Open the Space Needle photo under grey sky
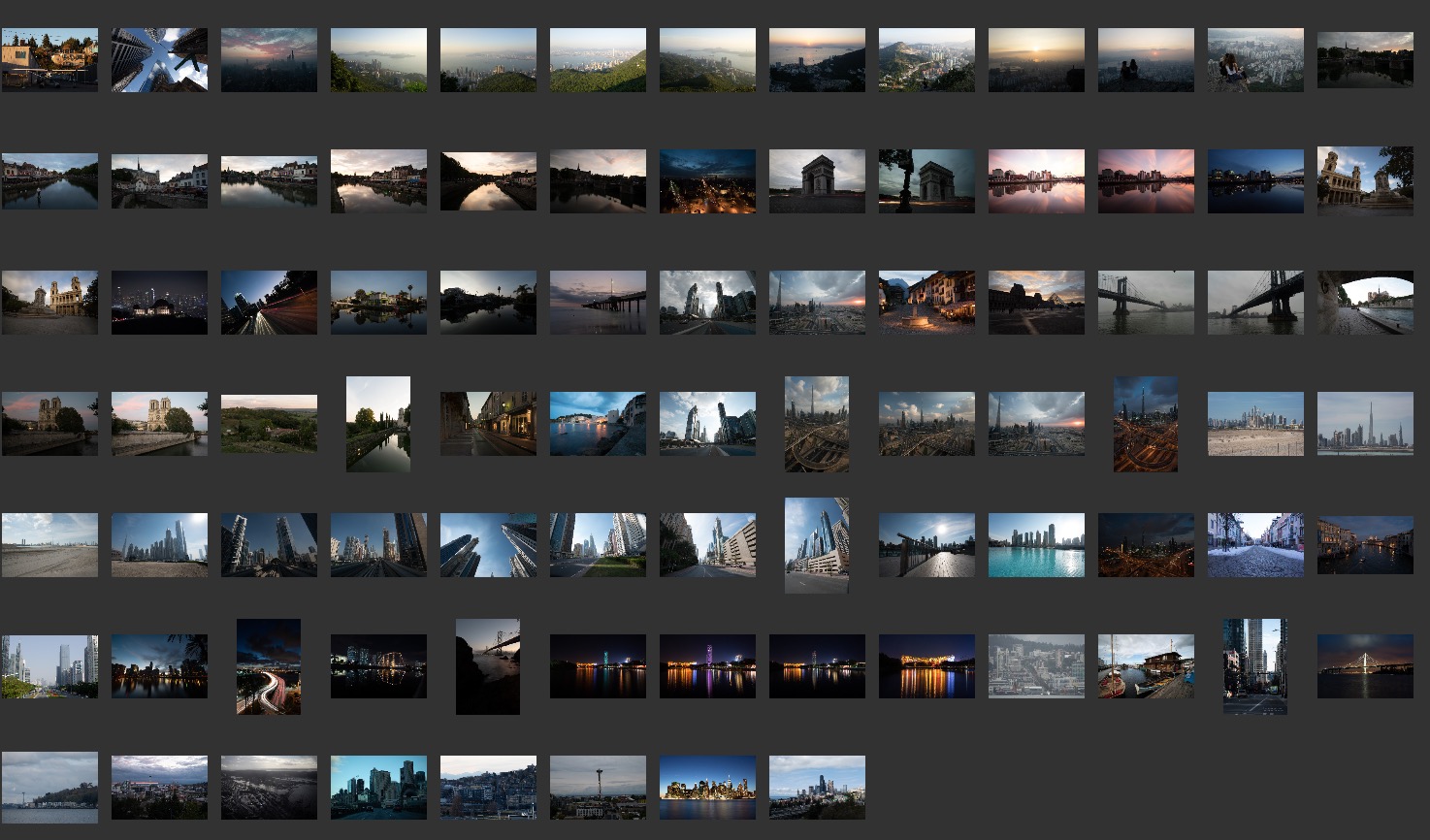Viewport: 1430px width, 840px height. [x=598, y=788]
